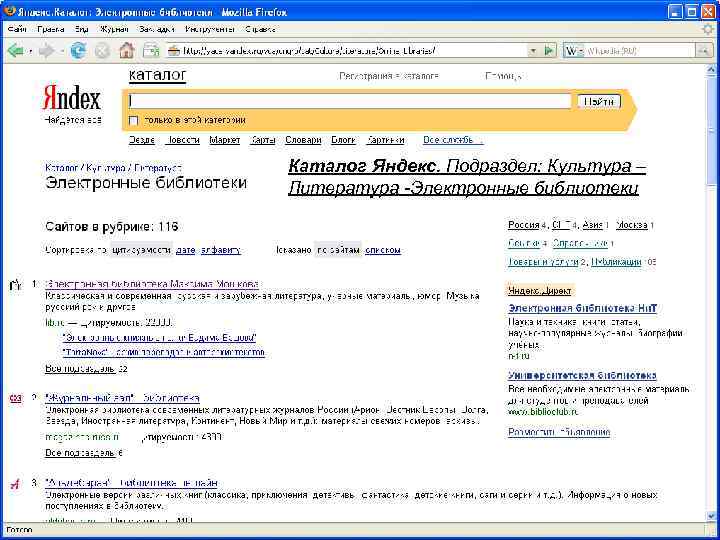The width and height of the screenshot is (720, 540).
Task: Click the Каталог breadcrumb link
Action: tap(62, 168)
